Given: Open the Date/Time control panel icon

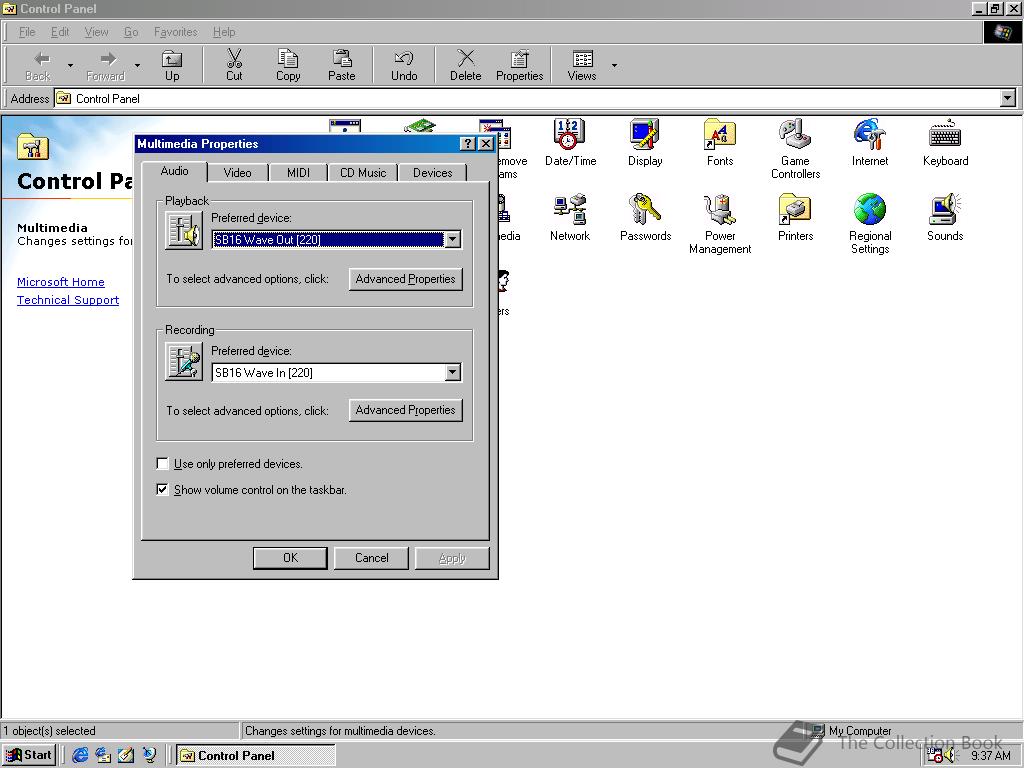Looking at the screenshot, I should (570, 142).
